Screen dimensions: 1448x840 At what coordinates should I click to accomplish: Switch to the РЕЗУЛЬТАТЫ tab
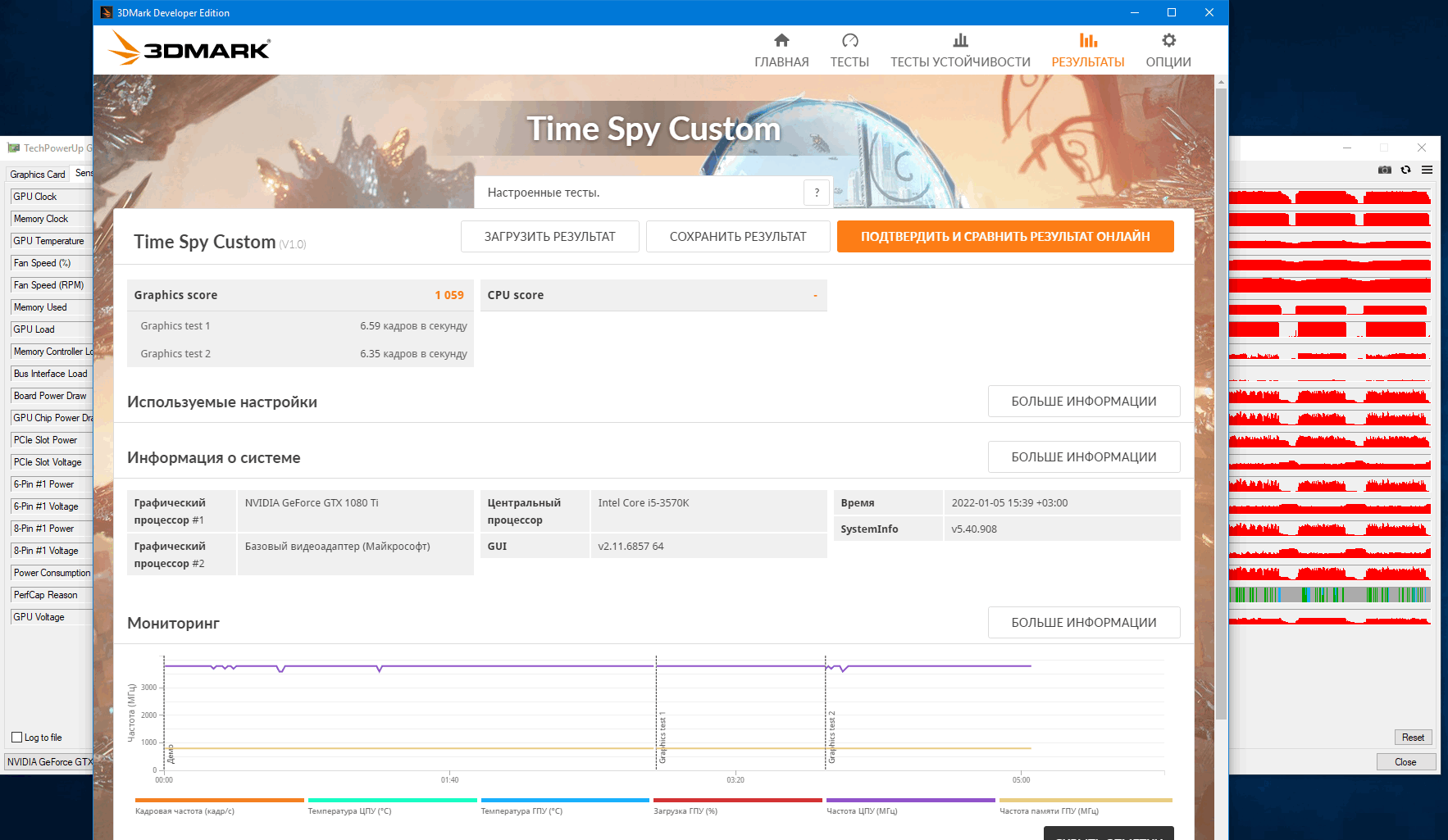[x=1087, y=50]
